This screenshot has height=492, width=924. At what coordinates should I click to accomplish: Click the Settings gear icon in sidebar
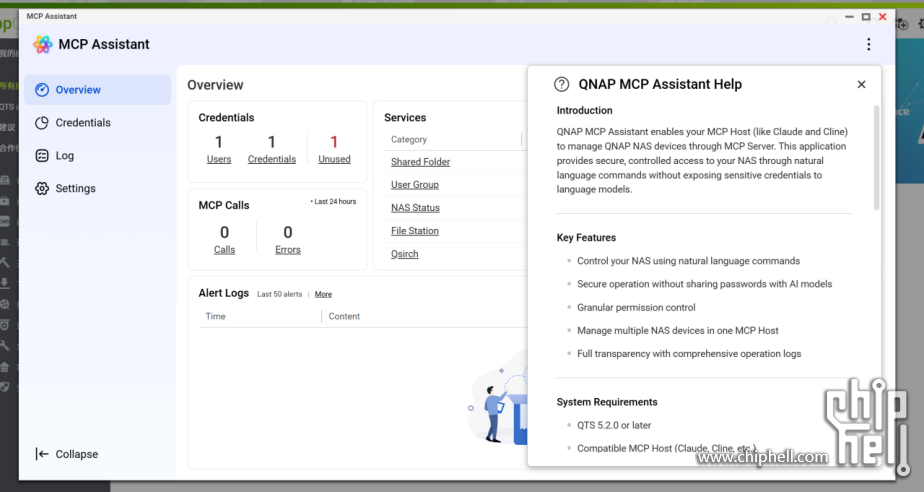[42, 189]
